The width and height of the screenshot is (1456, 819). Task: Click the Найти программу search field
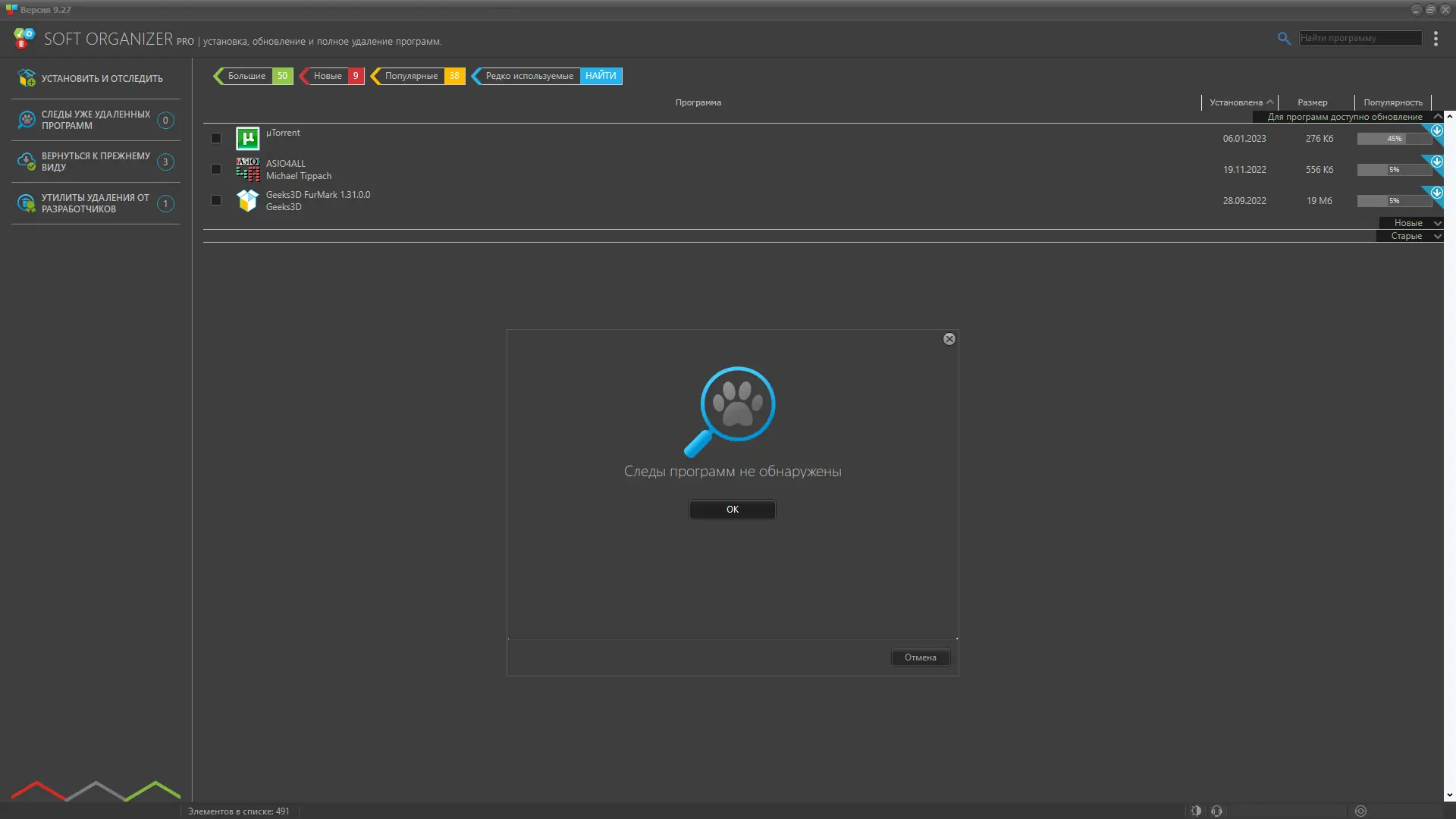tap(1360, 38)
